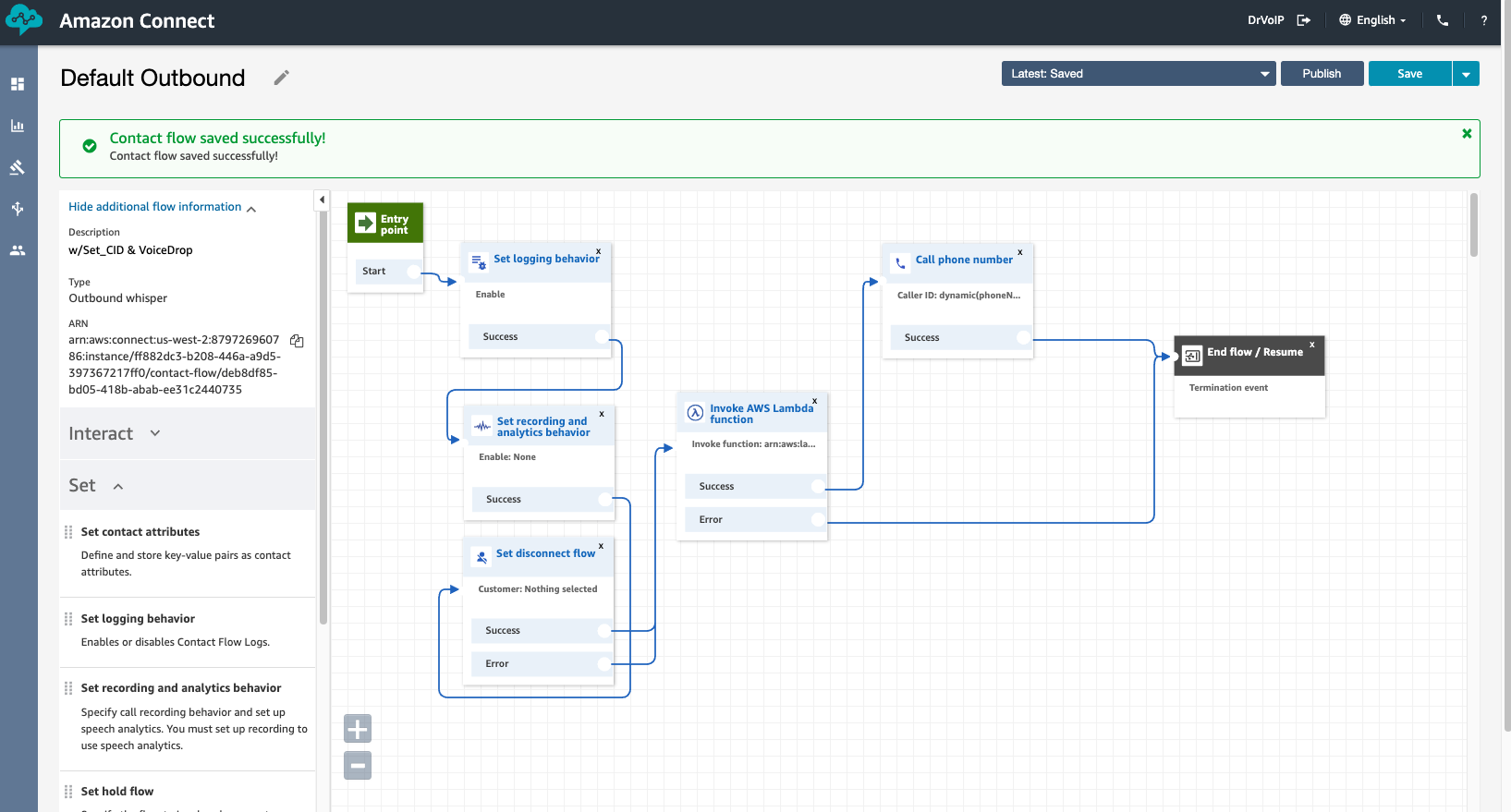Viewport: 1511px width, 812px height.
Task: Click the canvas vertical scrollbar
Action: click(1474, 224)
